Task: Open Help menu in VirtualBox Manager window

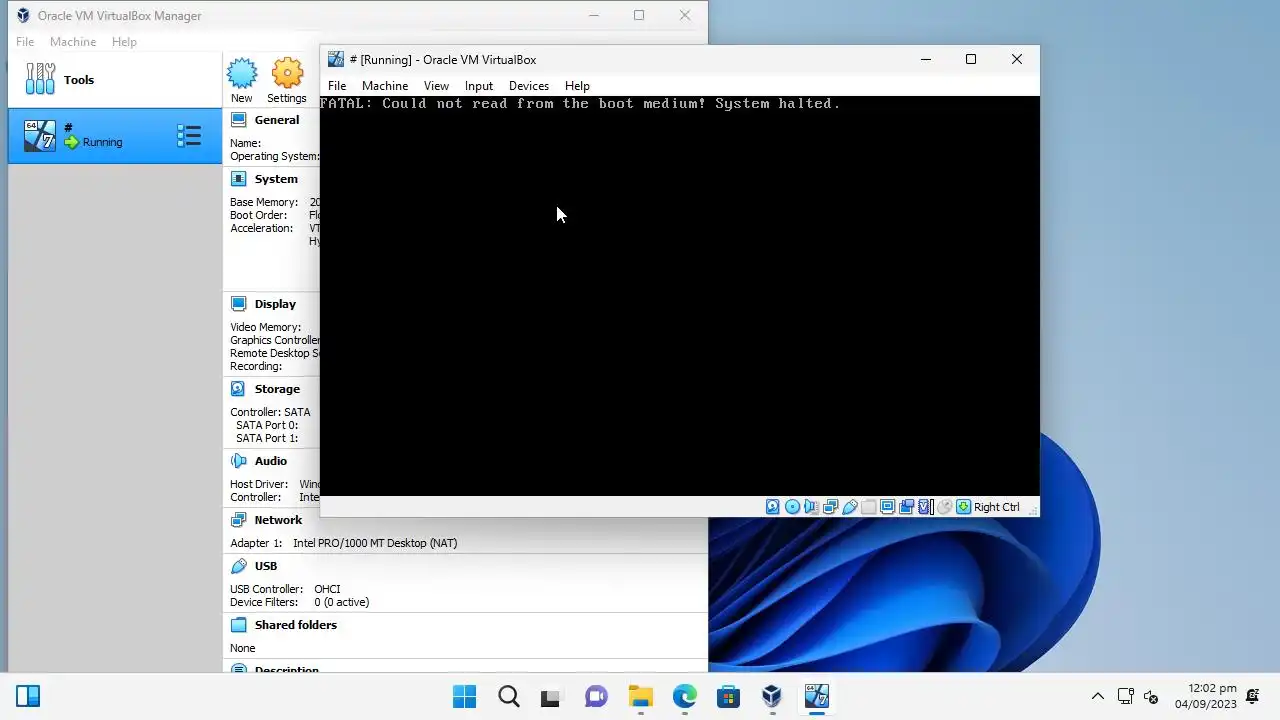Action: pyautogui.click(x=124, y=42)
